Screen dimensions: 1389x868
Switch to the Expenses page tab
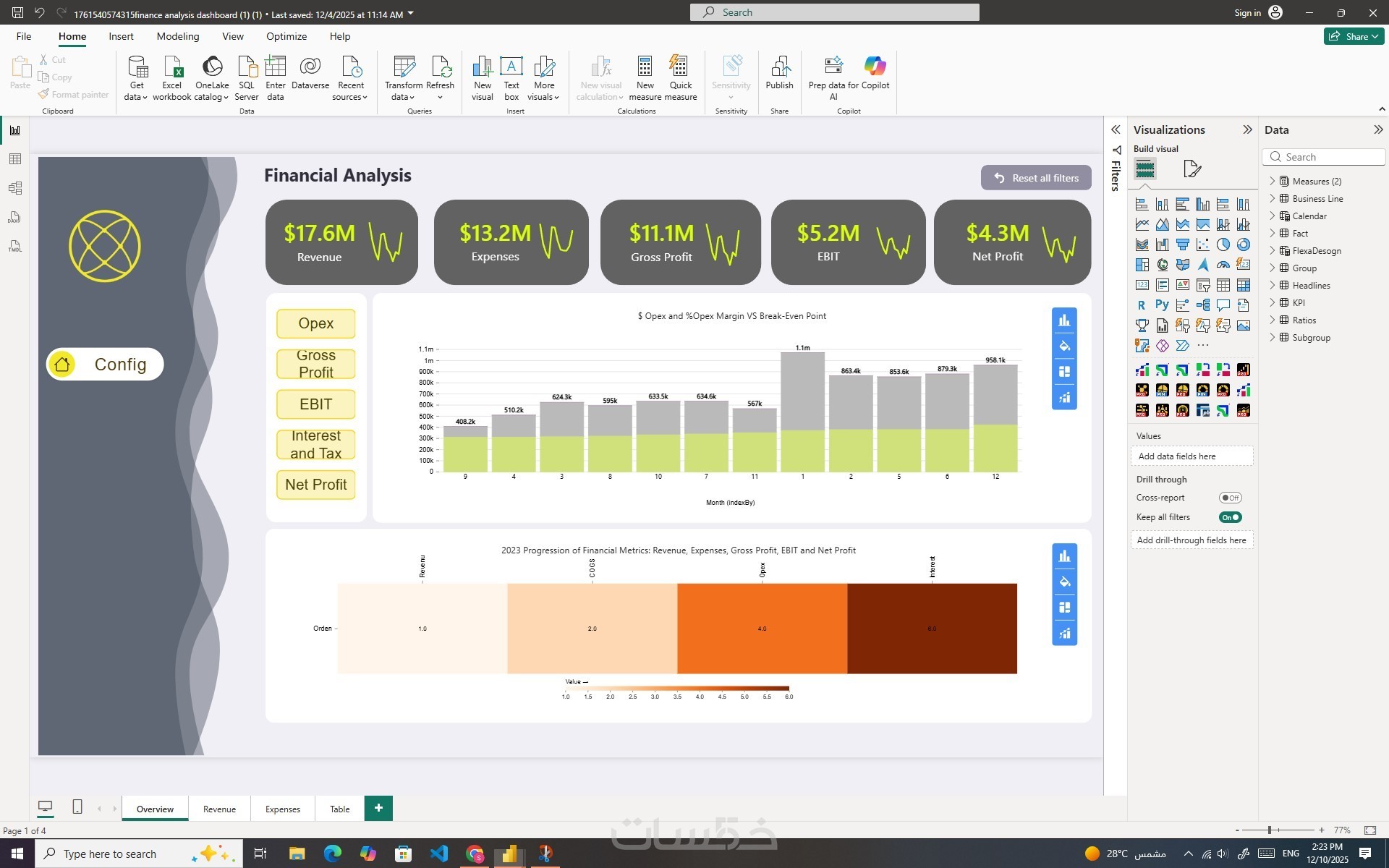point(282,809)
